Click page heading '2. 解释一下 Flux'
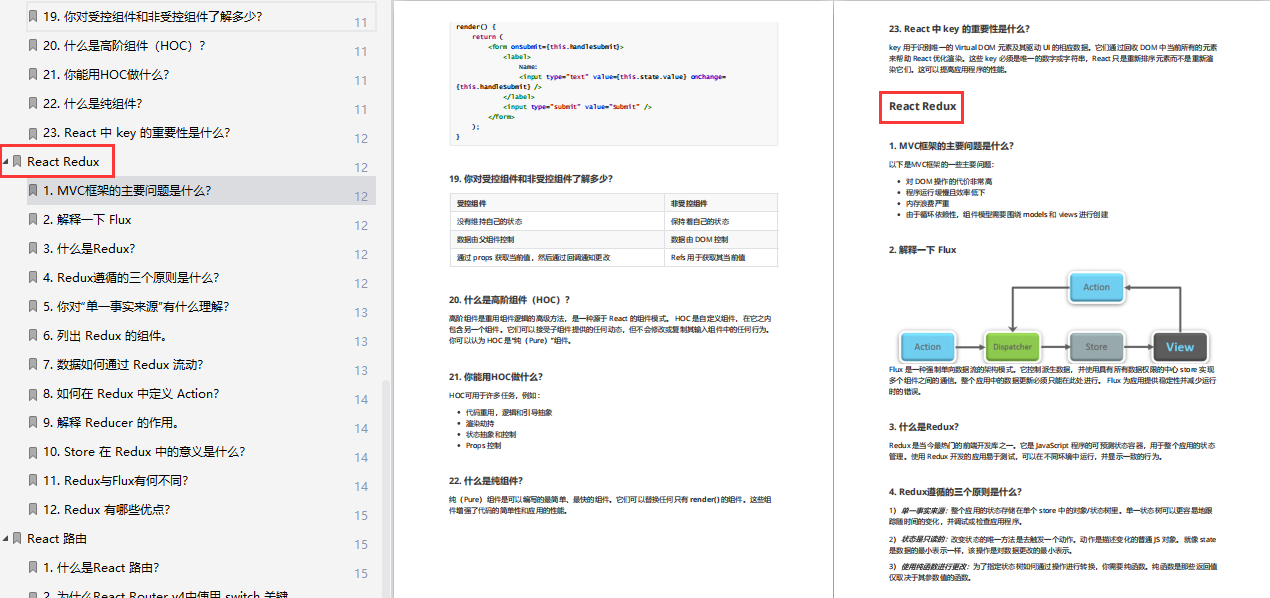This screenshot has height=598, width=1270. click(923, 250)
